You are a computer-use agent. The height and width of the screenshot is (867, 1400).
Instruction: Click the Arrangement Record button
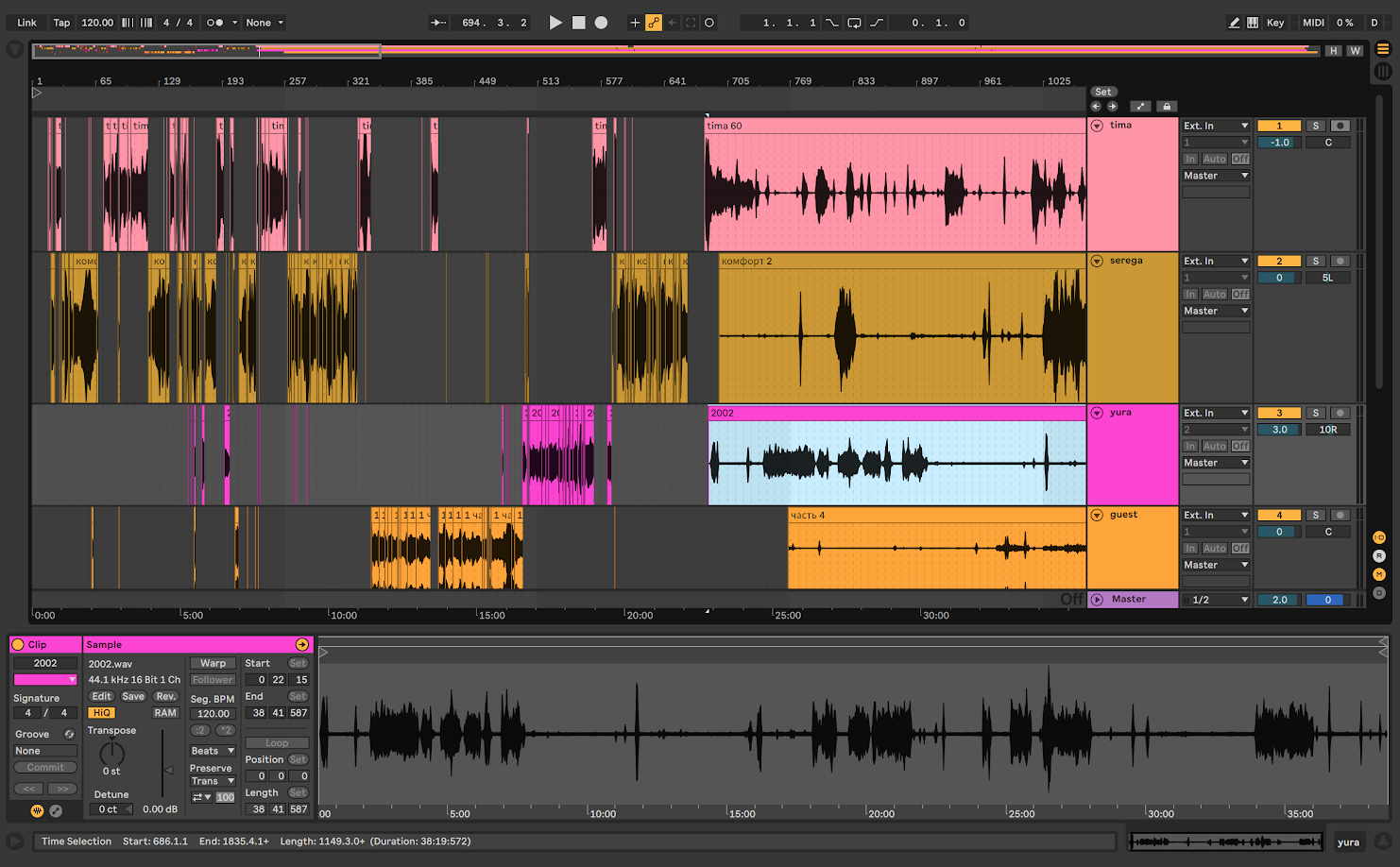point(601,23)
